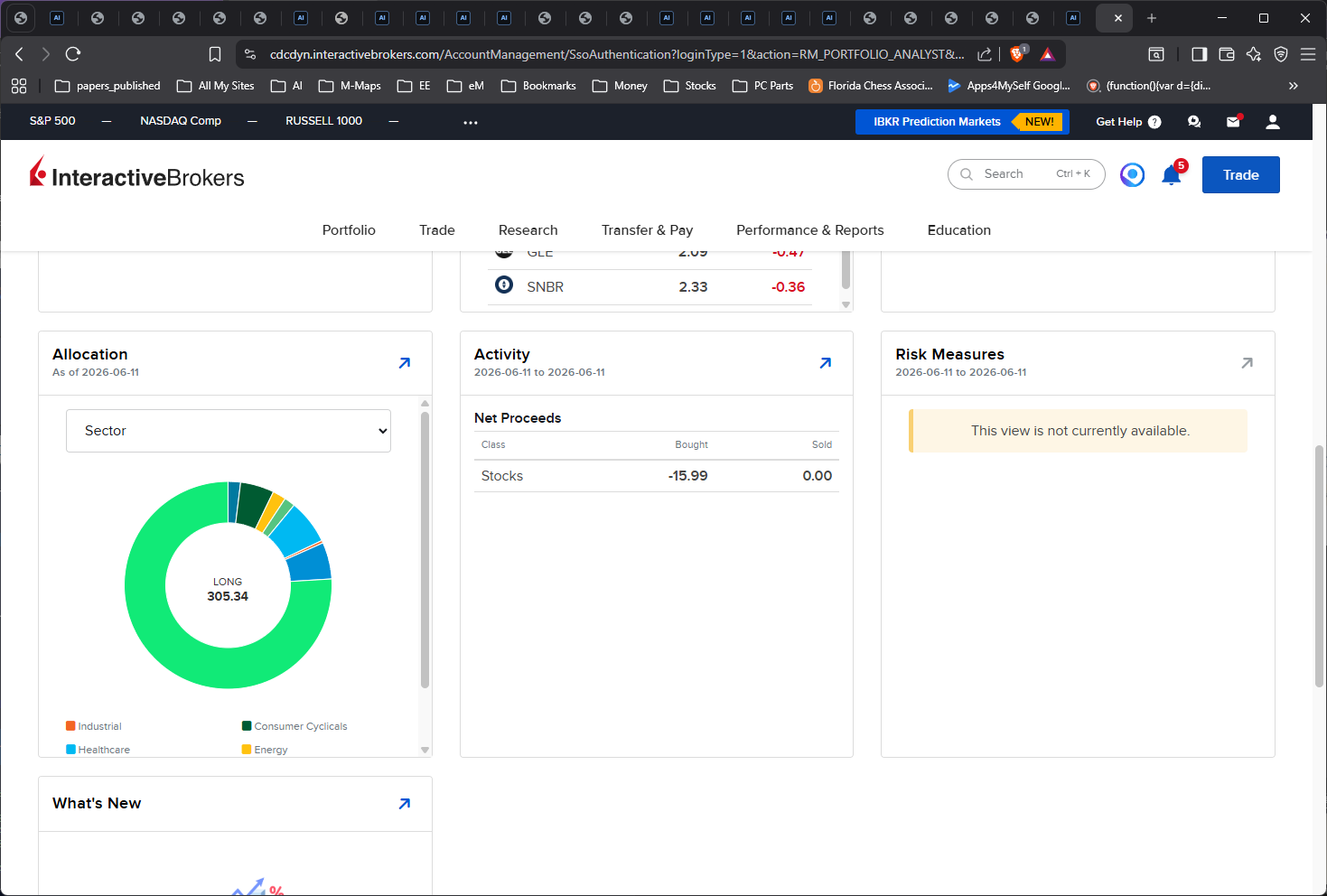Viewport: 1327px width, 896px height.
Task: Open the What's New arrow icon
Action: pyautogui.click(x=405, y=804)
